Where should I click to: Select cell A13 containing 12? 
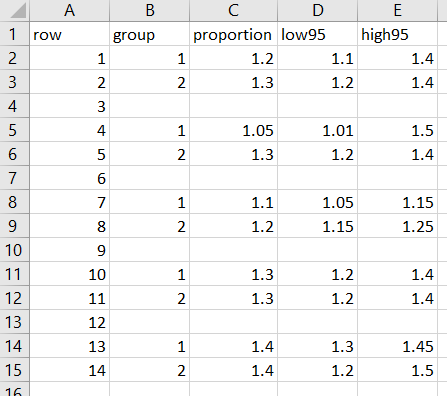point(70,322)
